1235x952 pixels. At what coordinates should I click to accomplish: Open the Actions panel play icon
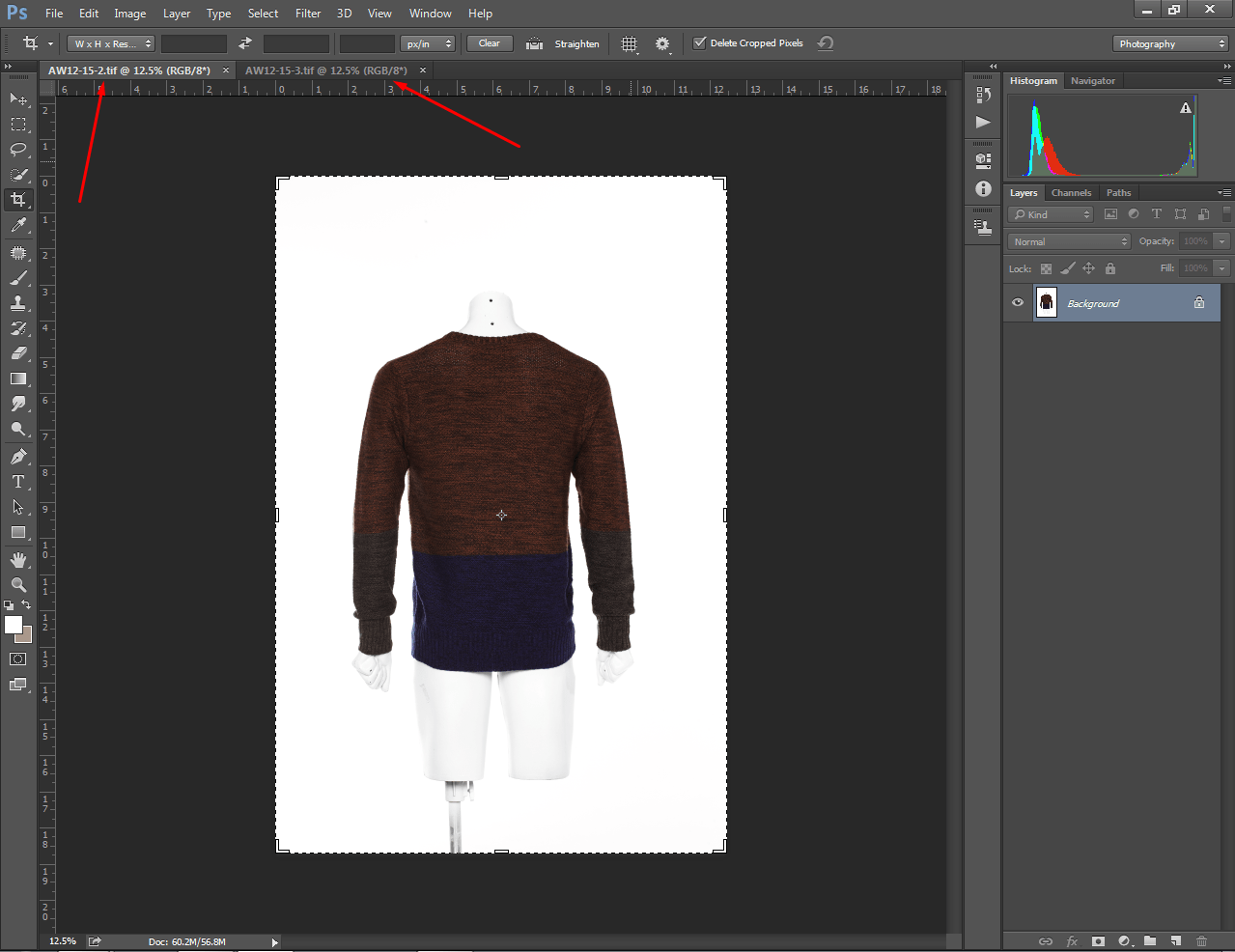(x=983, y=122)
